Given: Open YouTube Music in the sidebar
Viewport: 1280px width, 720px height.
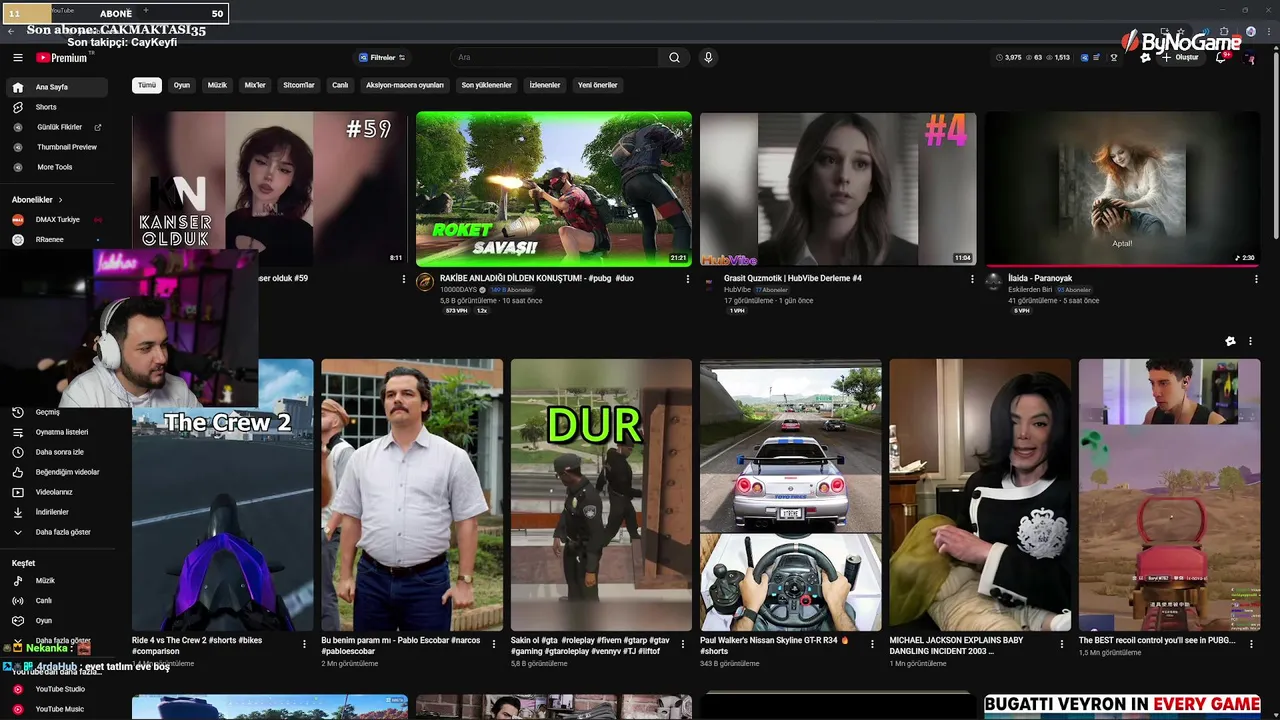Looking at the screenshot, I should [x=55, y=709].
